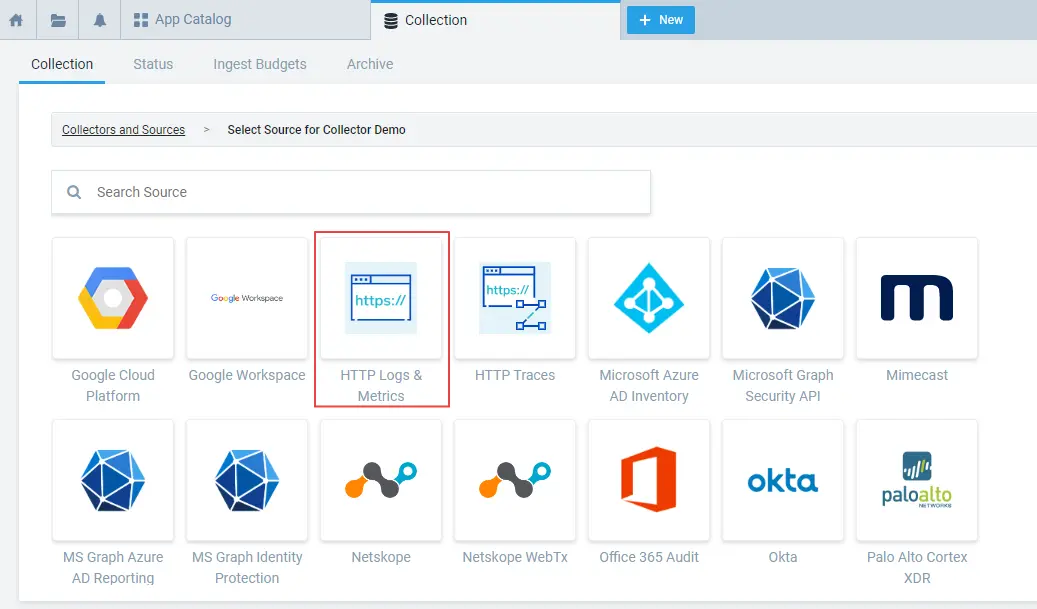Choose the Okta source icon
1037x609 pixels.
click(783, 480)
